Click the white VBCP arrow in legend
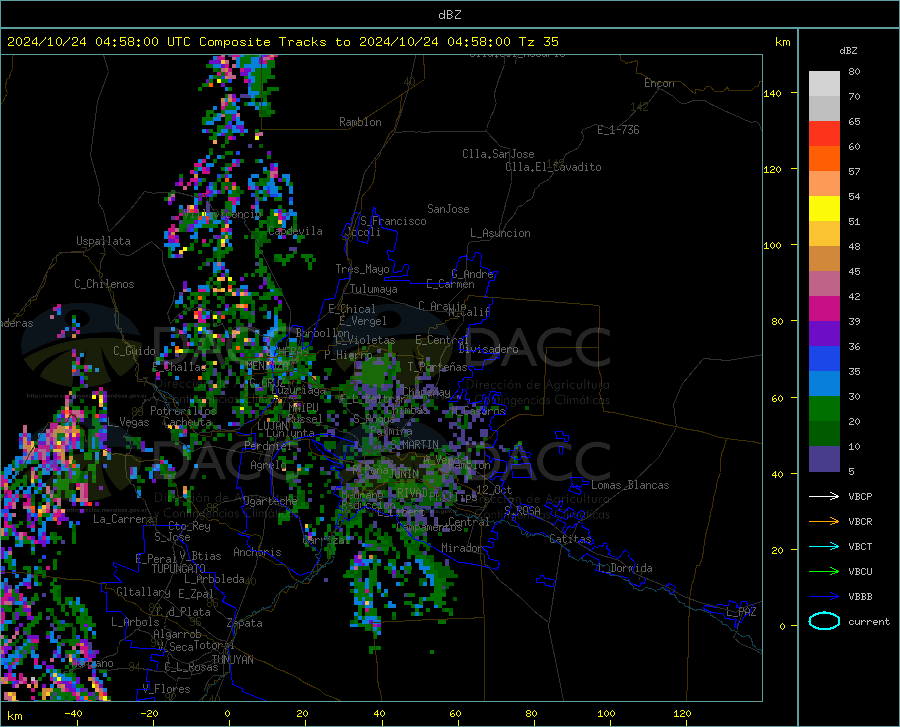 coord(824,496)
